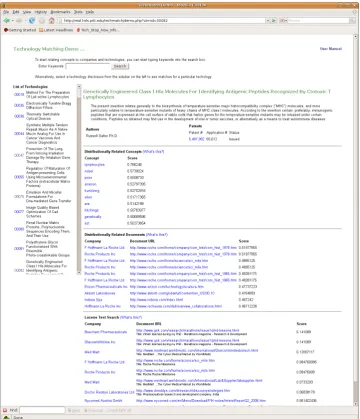
Task: Select technology 0081 Polyethylene Glycol
Action: coord(19,249)
